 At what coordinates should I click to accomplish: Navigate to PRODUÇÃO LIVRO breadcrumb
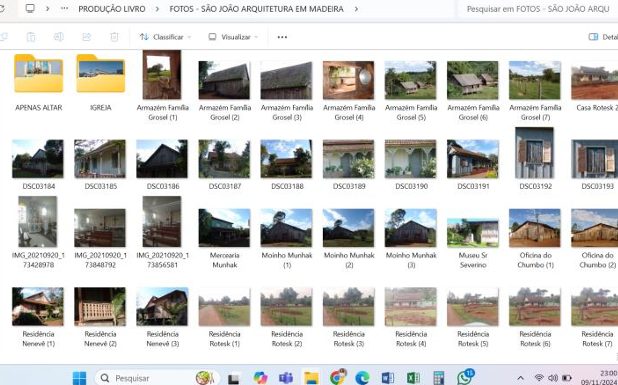(x=112, y=9)
